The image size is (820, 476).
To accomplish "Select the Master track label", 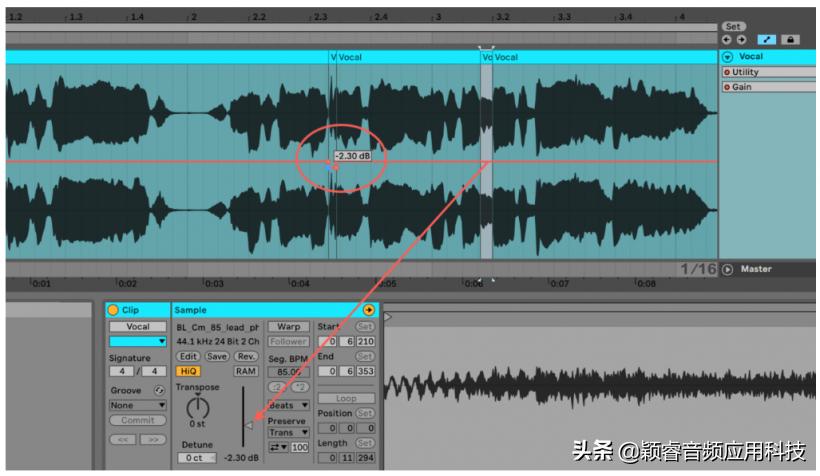I will coord(756,269).
